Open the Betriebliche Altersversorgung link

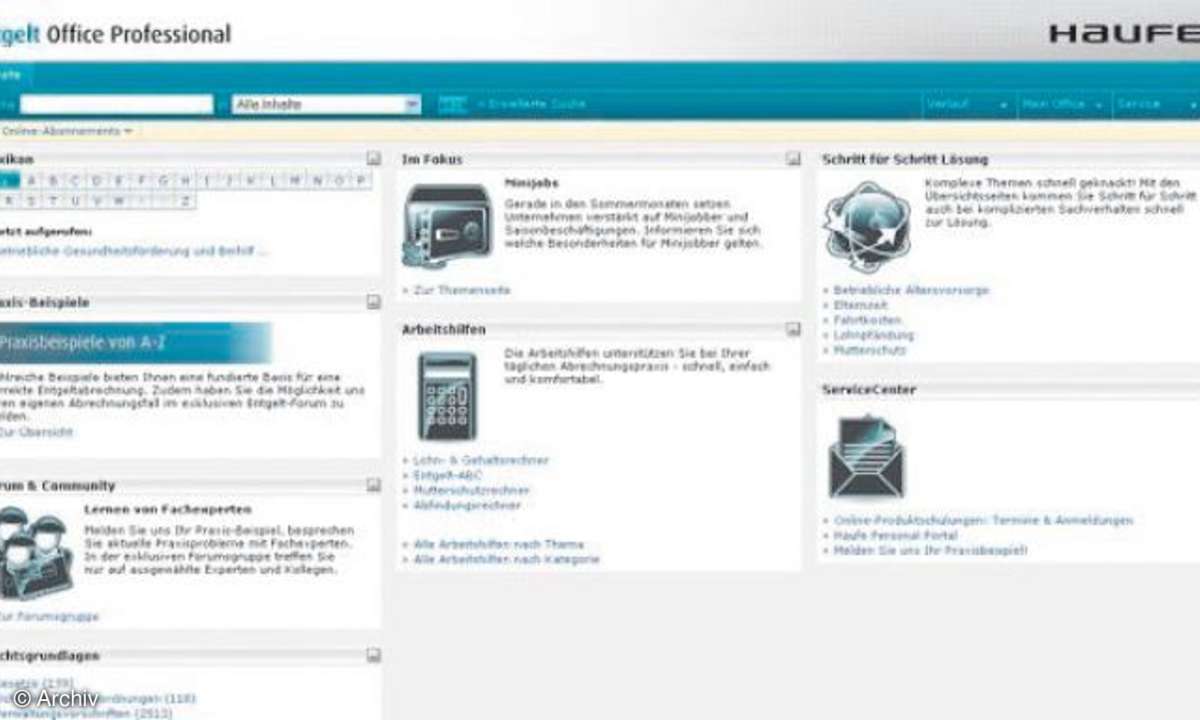(x=911, y=290)
